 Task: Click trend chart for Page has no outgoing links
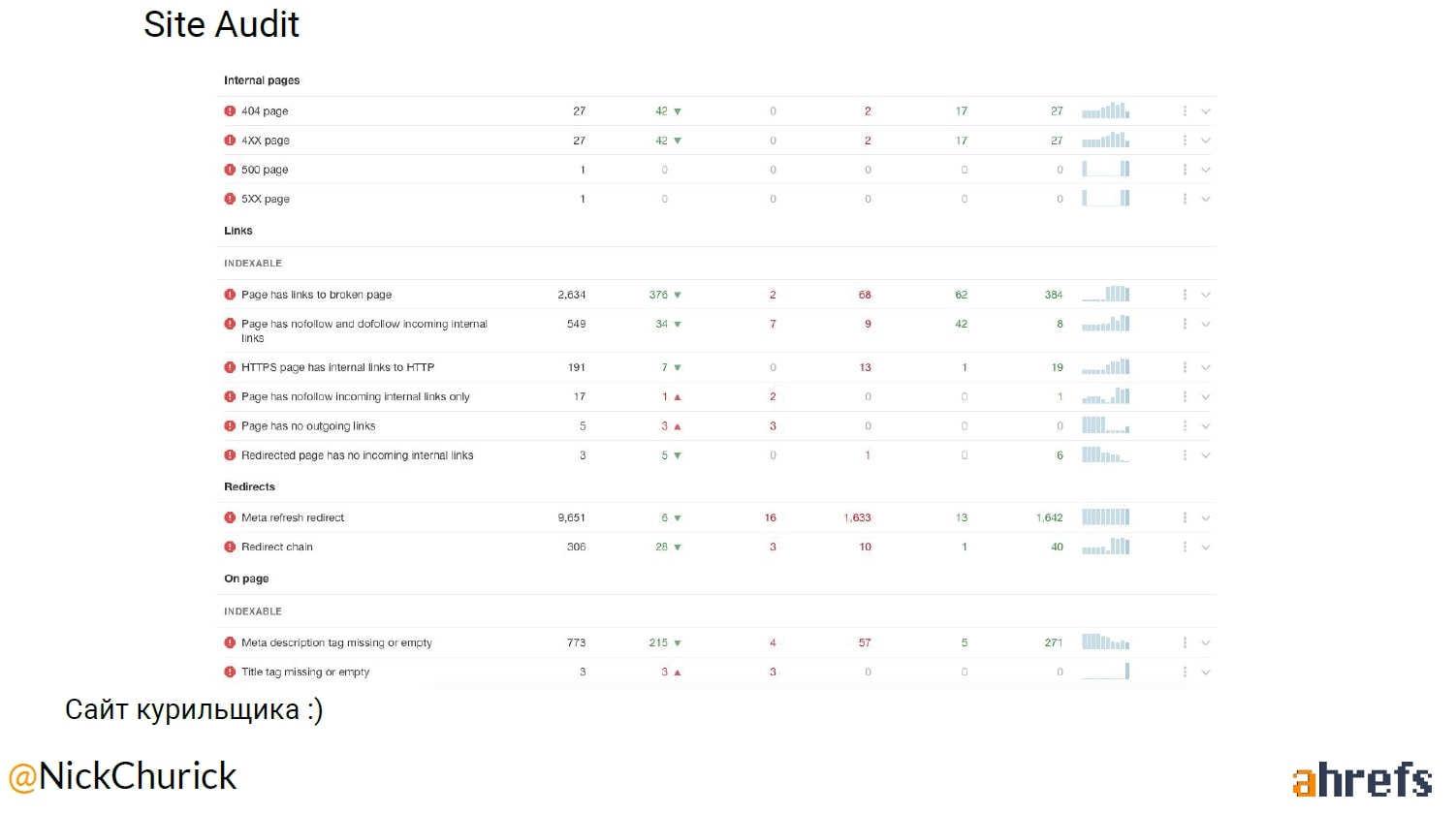point(1105,425)
